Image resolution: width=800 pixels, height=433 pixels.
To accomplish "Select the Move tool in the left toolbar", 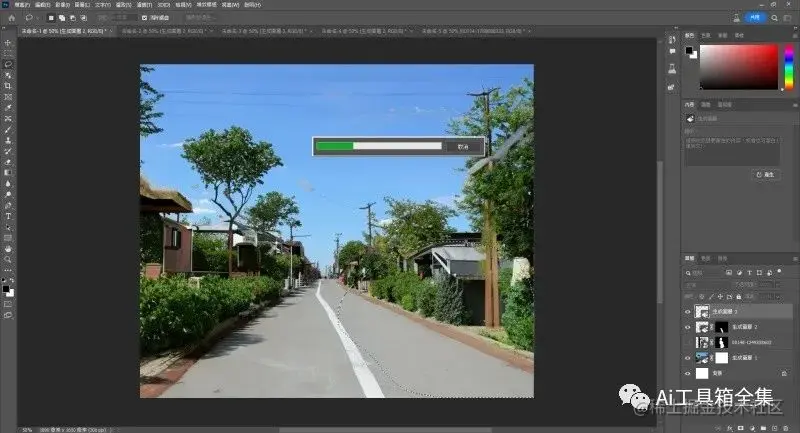I will [8, 43].
